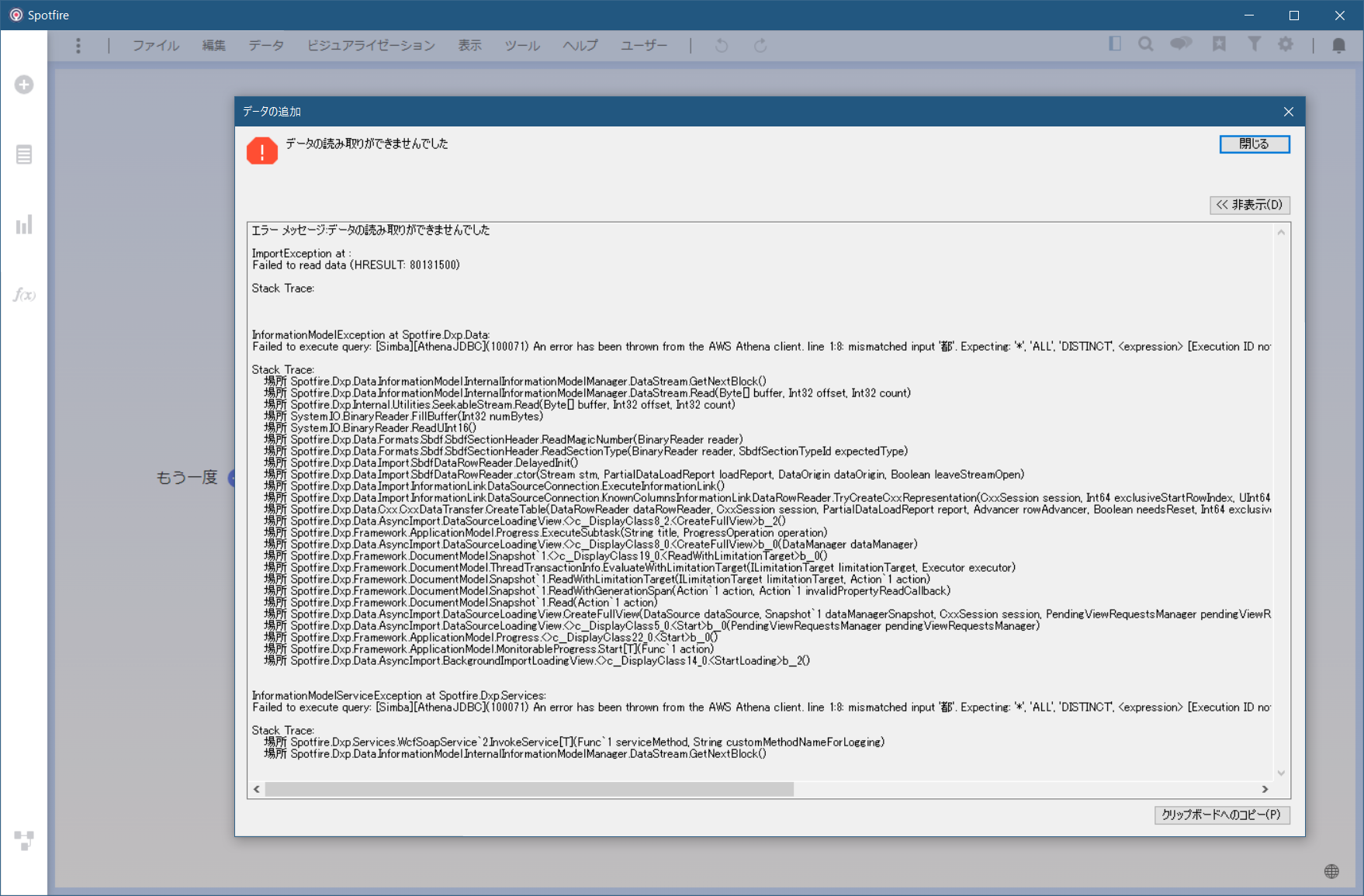Click the horizontal scrollbar right arrow
The width and height of the screenshot is (1364, 896).
point(1265,789)
